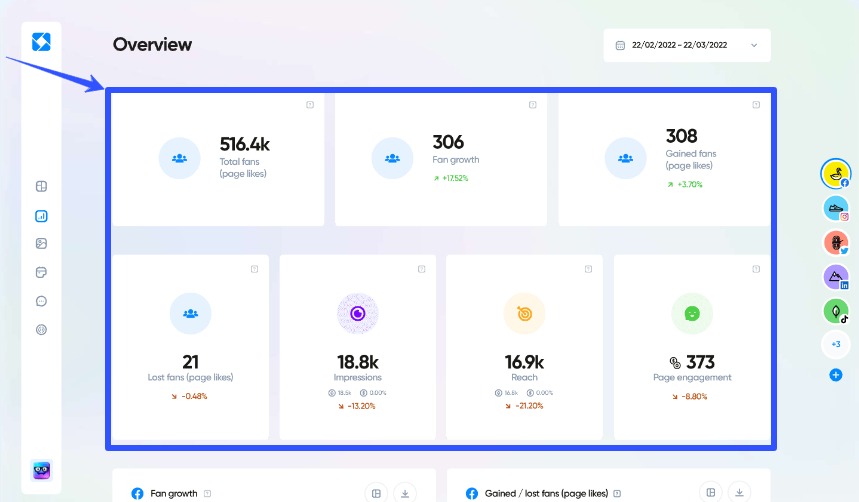The height and width of the screenshot is (502, 859).
Task: Open the dashboard grid icon in sidebar
Action: click(41, 186)
